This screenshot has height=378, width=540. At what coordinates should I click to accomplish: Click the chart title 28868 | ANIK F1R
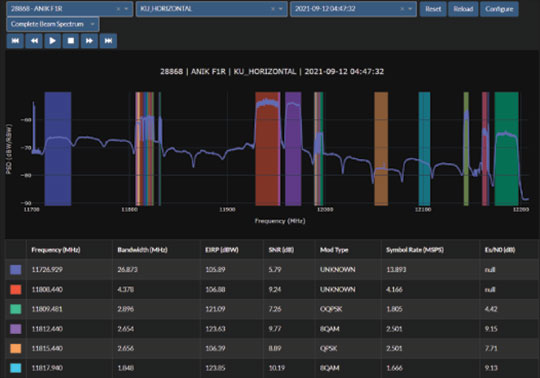pyautogui.click(x=272, y=72)
